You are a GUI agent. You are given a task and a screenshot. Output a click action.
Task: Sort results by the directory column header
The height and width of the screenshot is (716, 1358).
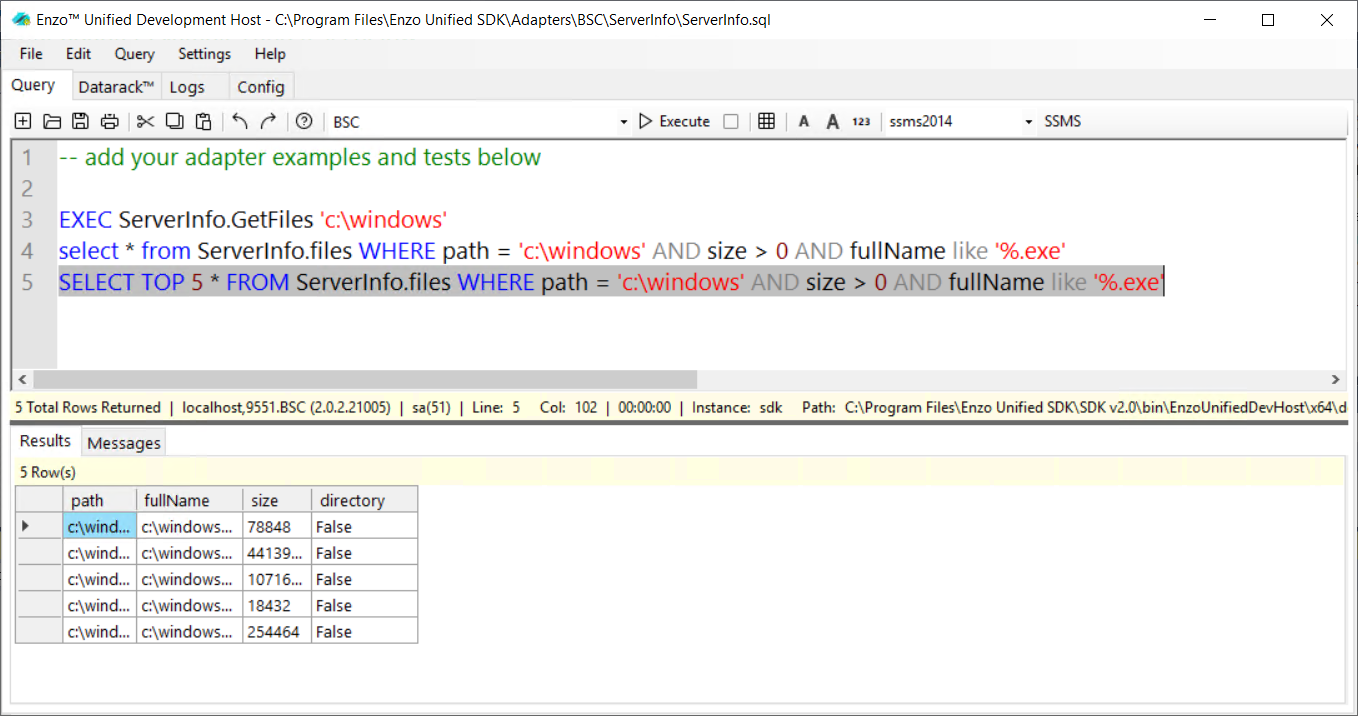click(365, 500)
